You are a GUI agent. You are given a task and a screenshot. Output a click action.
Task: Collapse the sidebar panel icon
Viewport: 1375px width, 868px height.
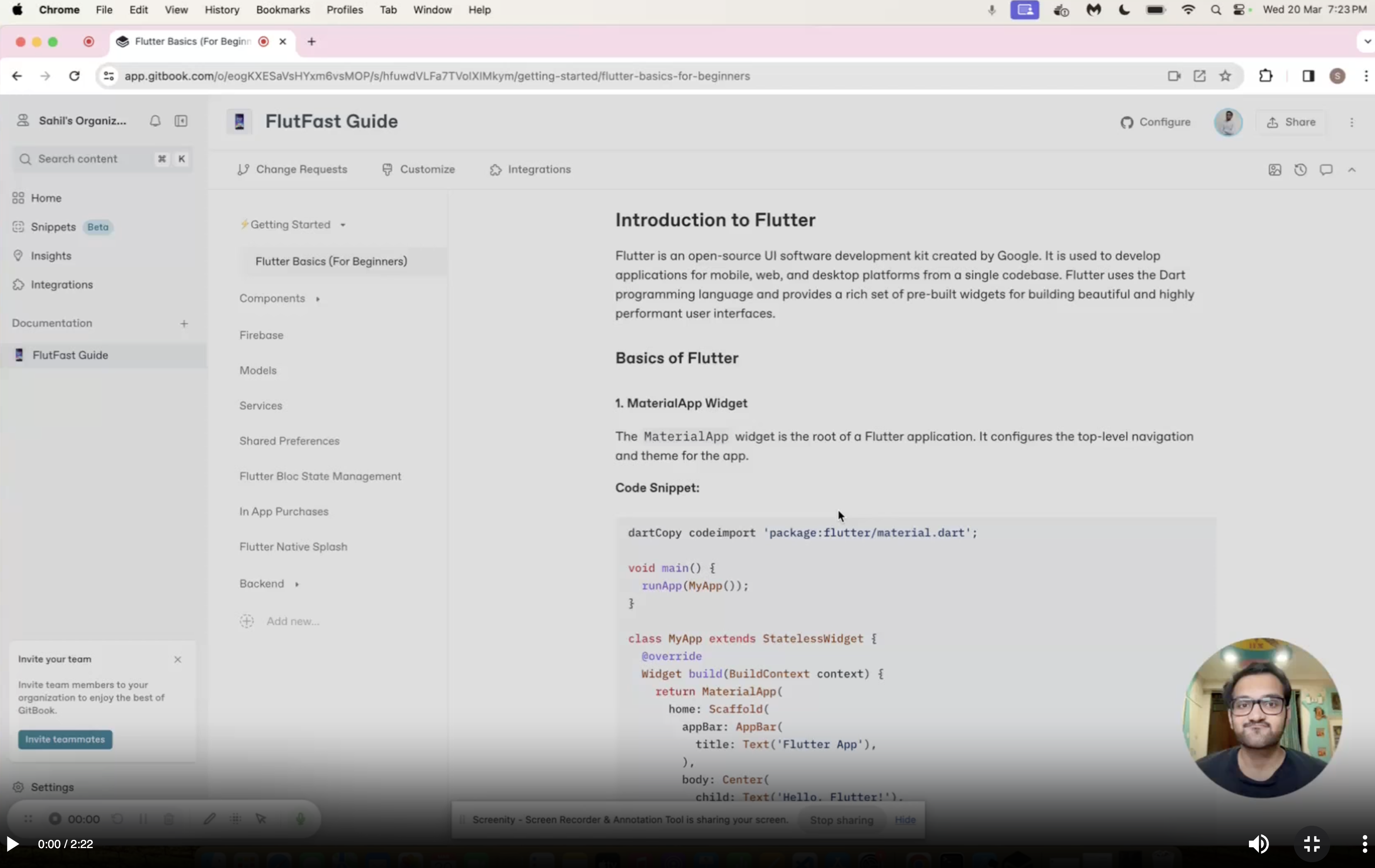181,121
